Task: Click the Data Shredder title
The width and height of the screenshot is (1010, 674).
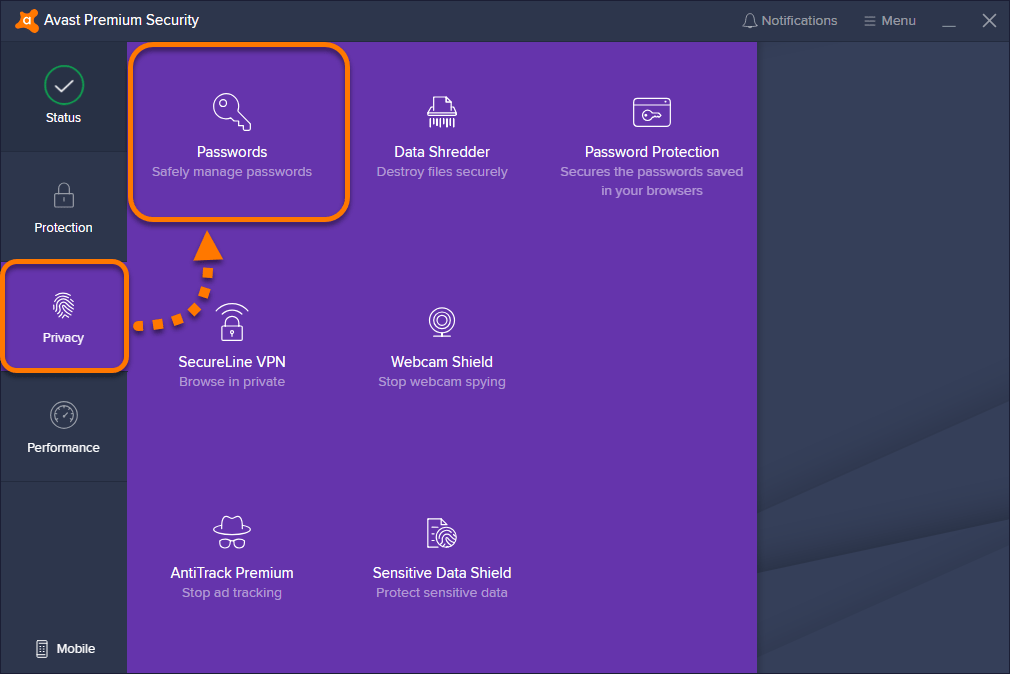Action: point(442,152)
